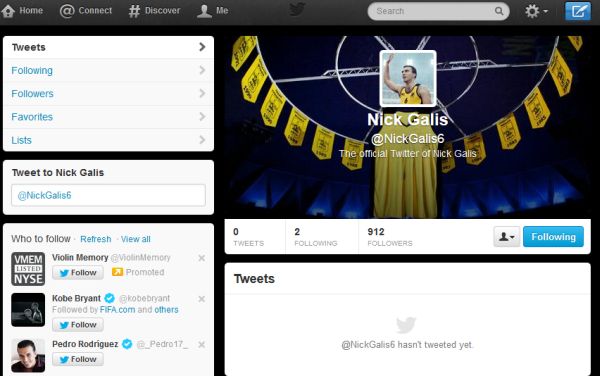
Task: Open the FIFA.com link
Action: [117, 310]
